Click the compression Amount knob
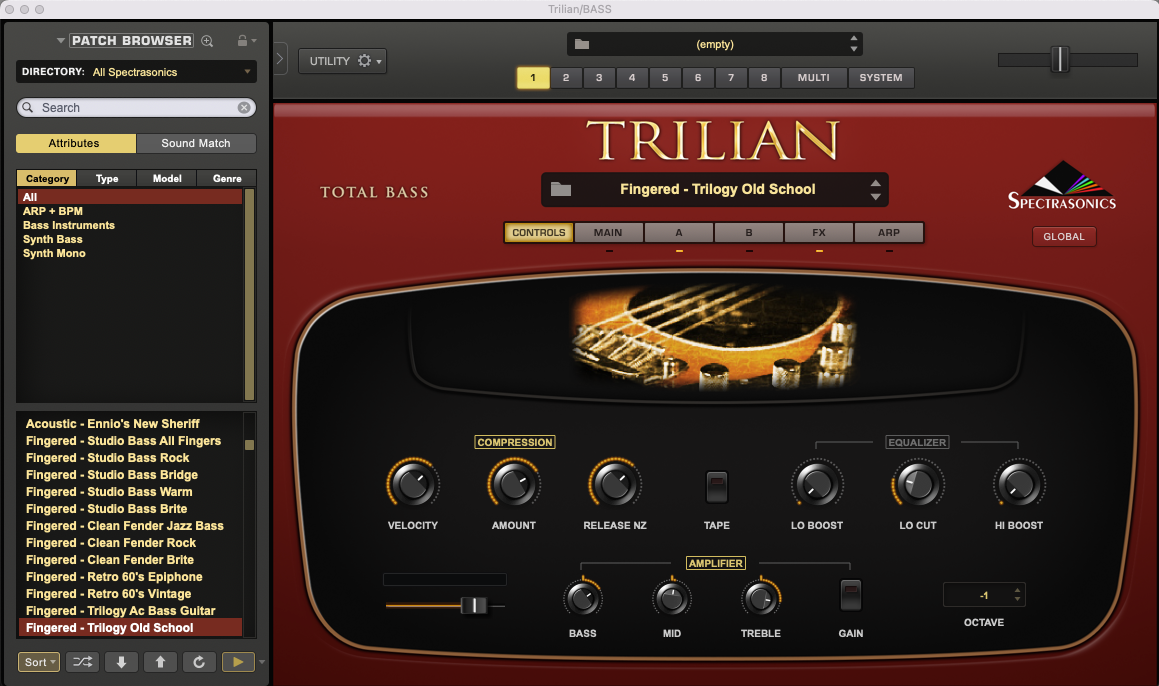Viewport: 1159px width, 686px height. click(x=514, y=484)
